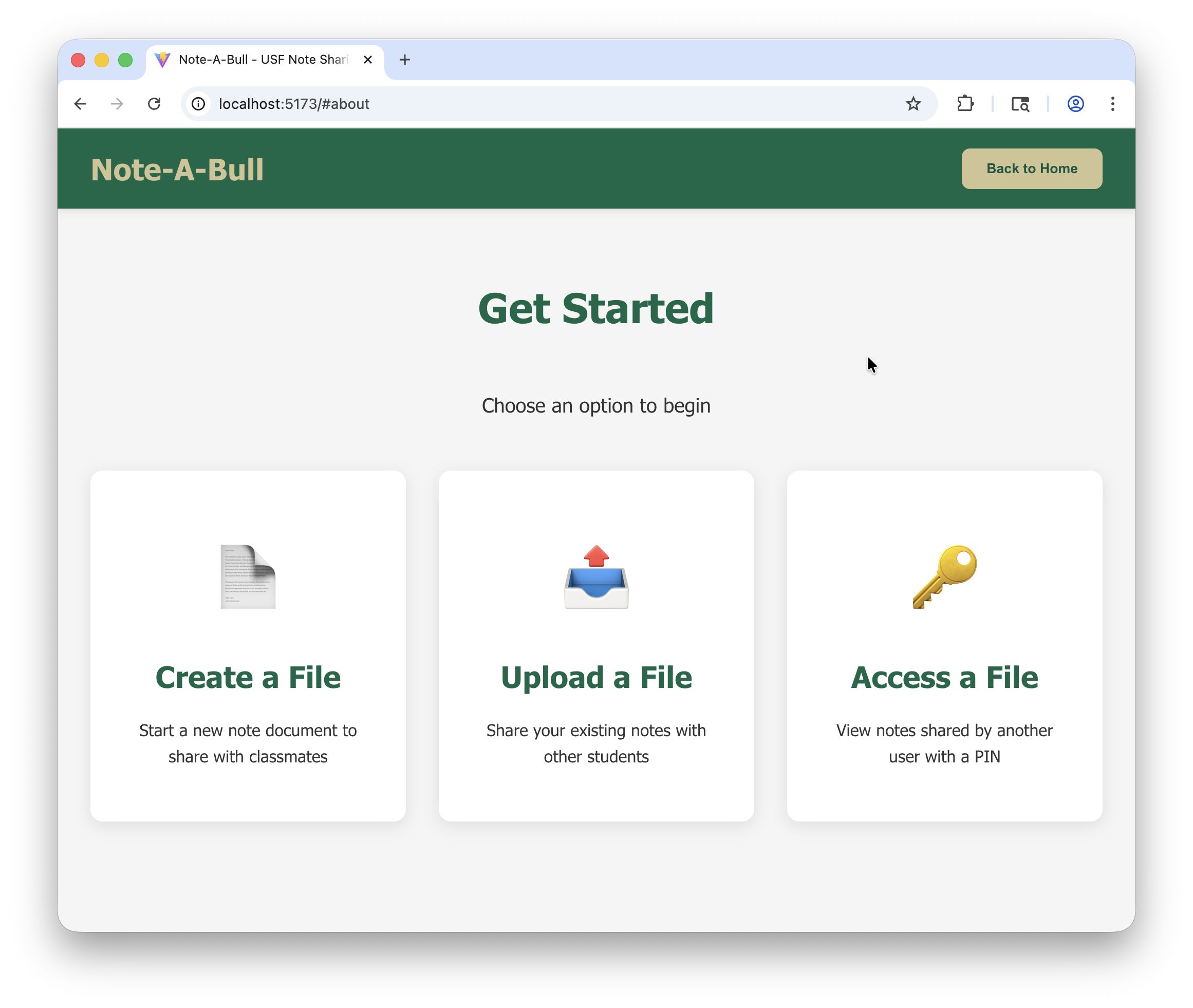Viewport: 1193px width, 1008px height.
Task: Click the forward navigation arrow
Action: click(117, 104)
